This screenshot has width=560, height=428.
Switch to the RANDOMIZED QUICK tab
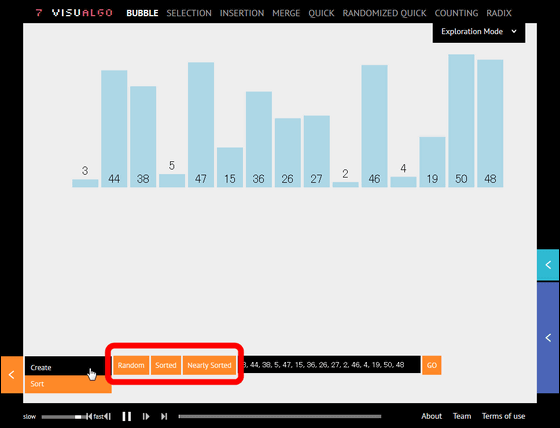coord(384,13)
